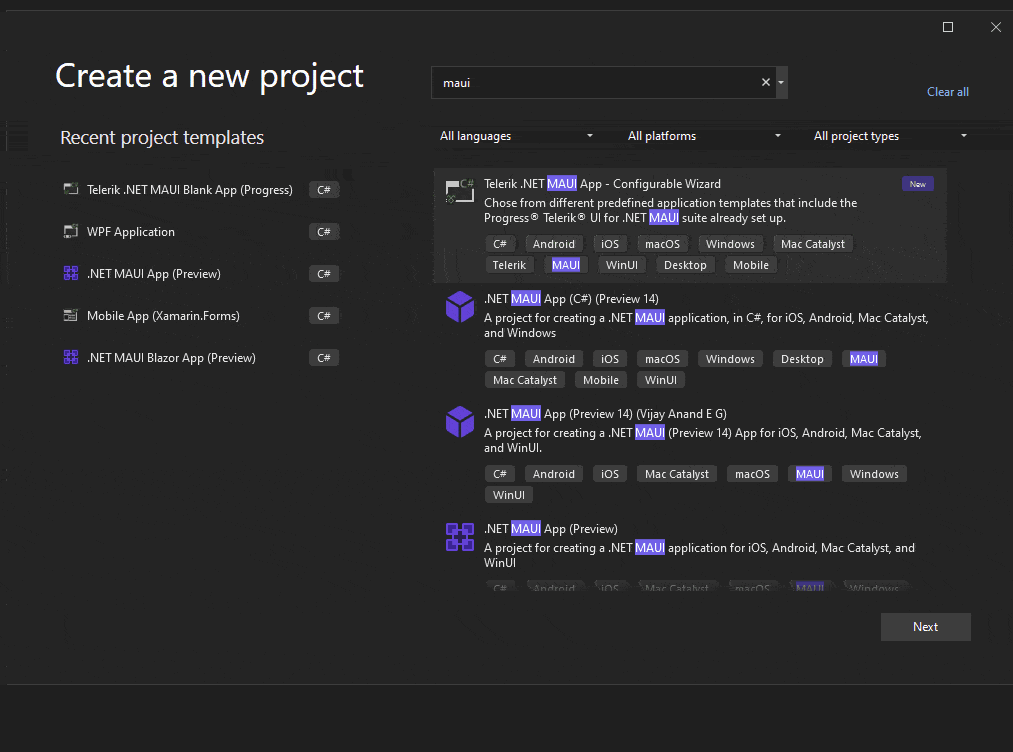Click the Mobile App (Xamarin.Forms) icon
1013x752 pixels.
click(x=70, y=316)
